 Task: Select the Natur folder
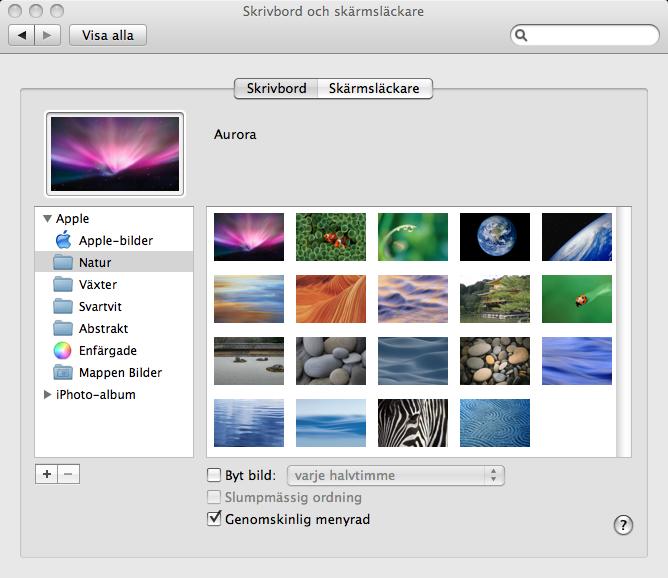[x=114, y=262]
